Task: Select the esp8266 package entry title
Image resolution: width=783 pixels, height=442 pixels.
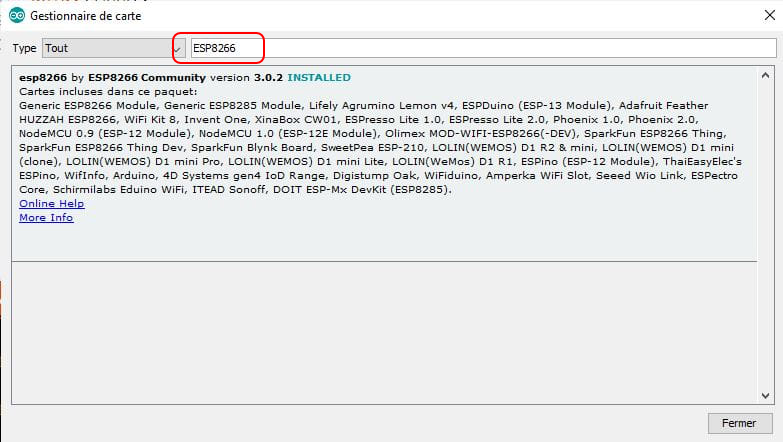Action: click(43, 78)
